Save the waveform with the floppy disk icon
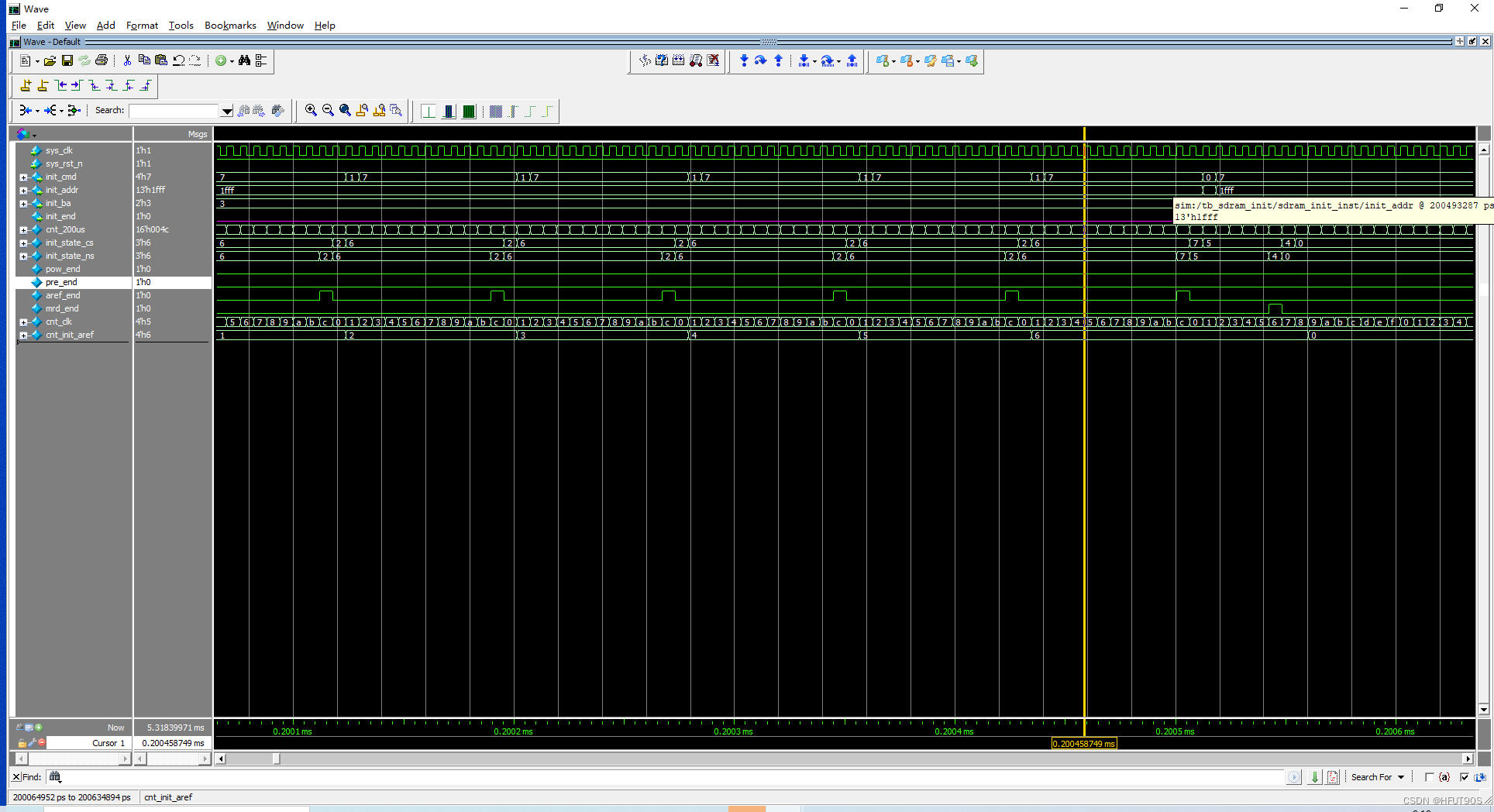1494x812 pixels. [x=67, y=60]
